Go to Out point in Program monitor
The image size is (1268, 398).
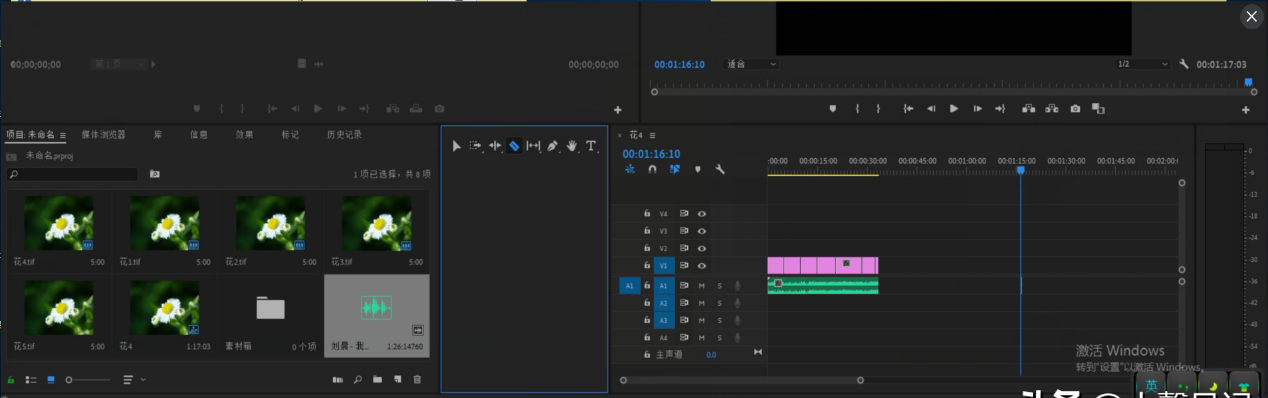tap(1001, 108)
